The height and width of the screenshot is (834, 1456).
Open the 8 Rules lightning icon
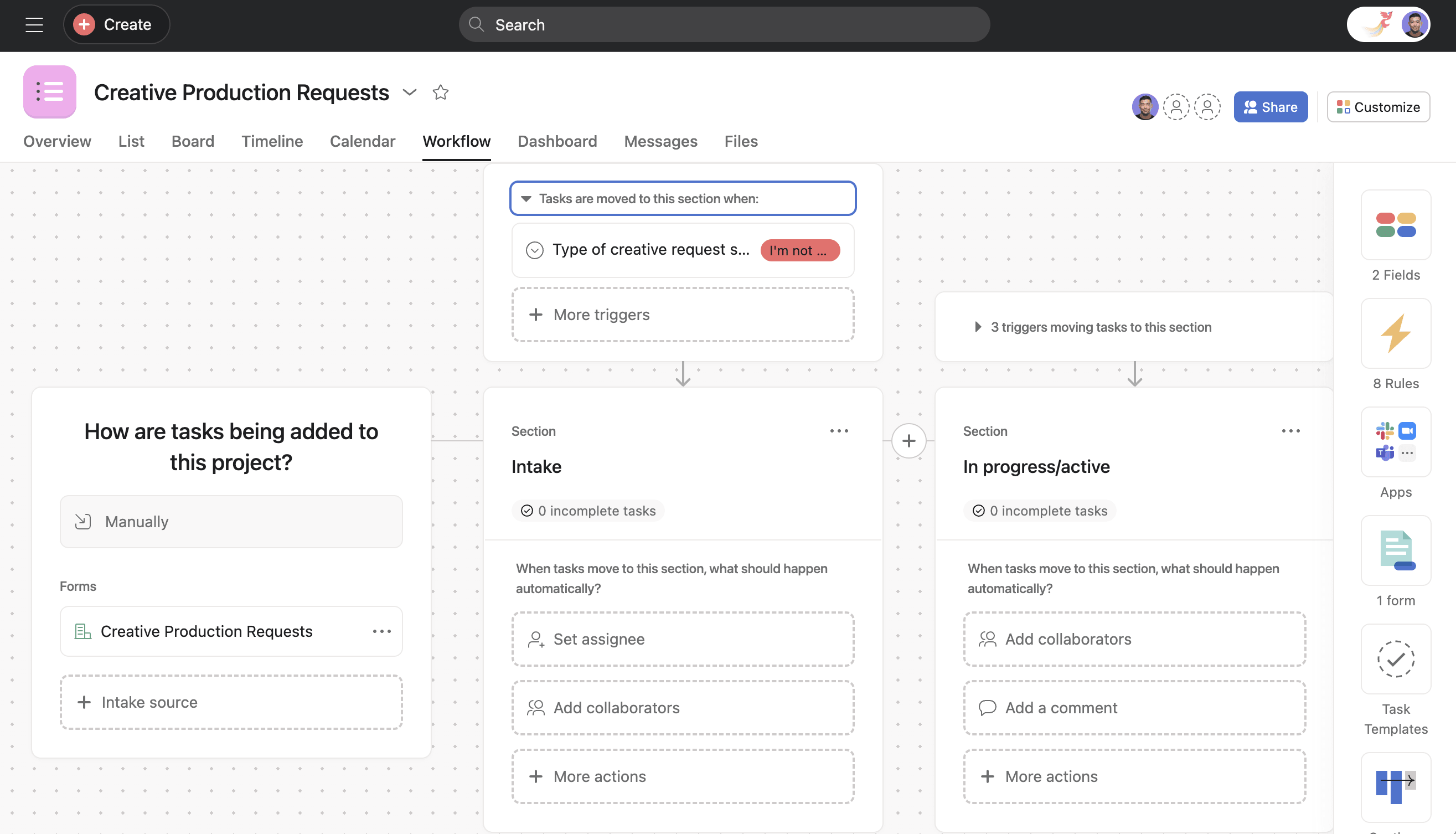(x=1395, y=333)
